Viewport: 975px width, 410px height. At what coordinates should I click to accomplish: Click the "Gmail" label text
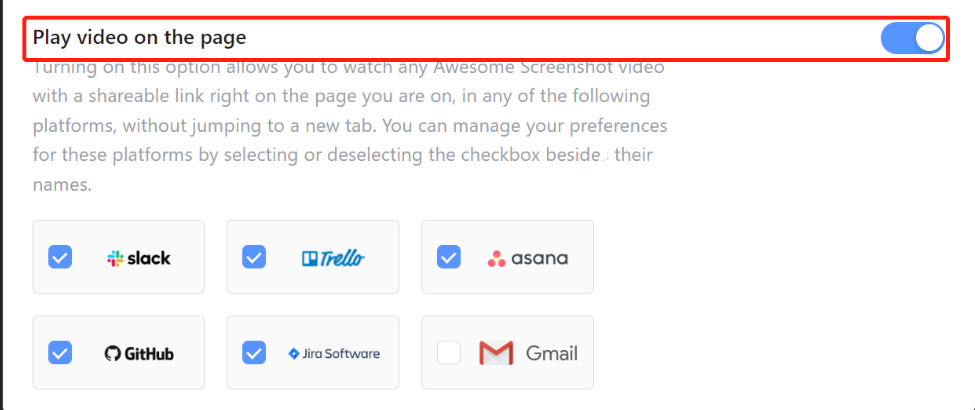click(552, 353)
